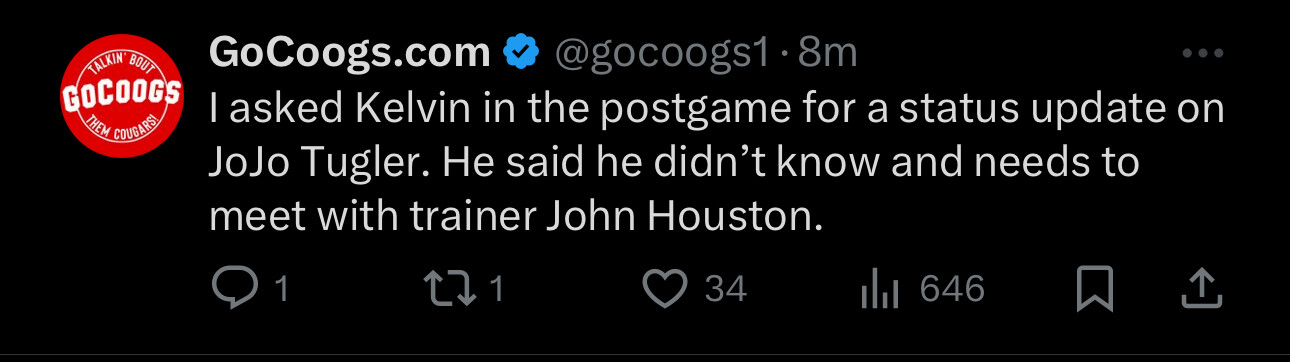Open the tweet via the 8m timestamp
Viewport: 1290px width, 362px height.
click(x=828, y=54)
